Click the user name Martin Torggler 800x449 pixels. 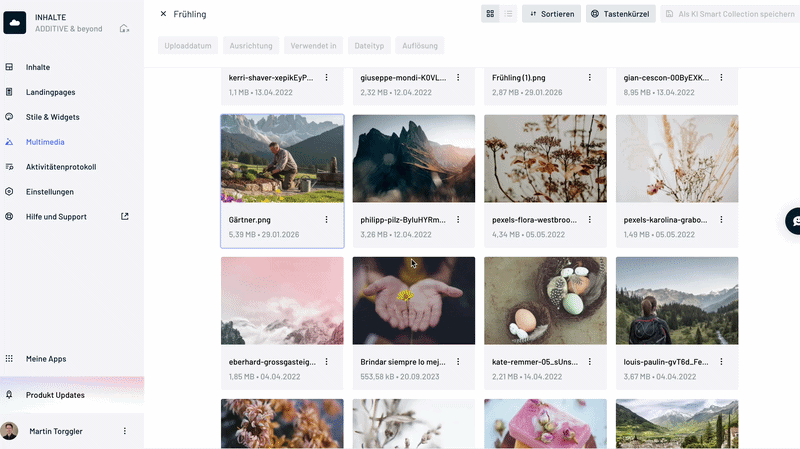56,431
